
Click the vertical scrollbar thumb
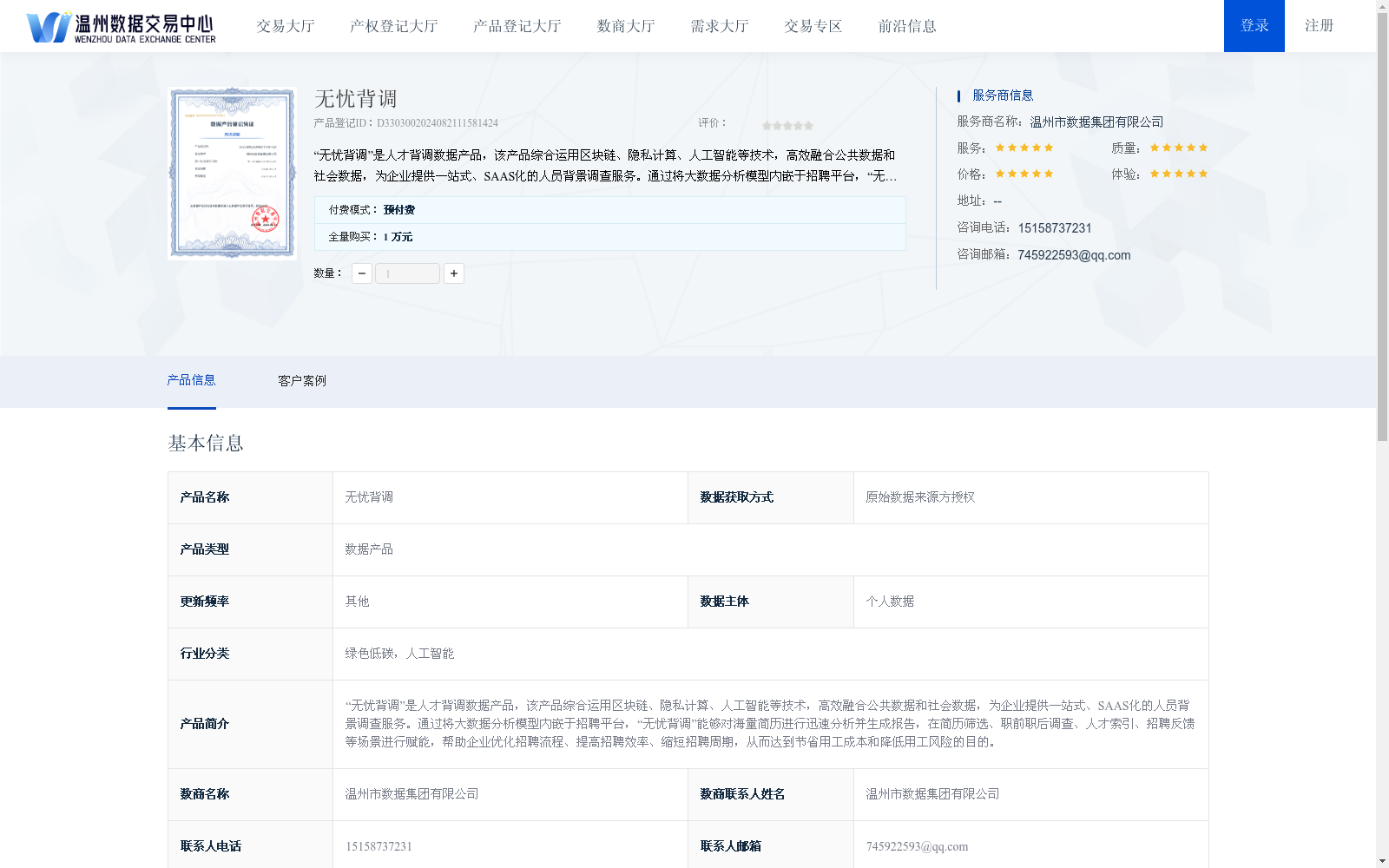coord(1383,227)
